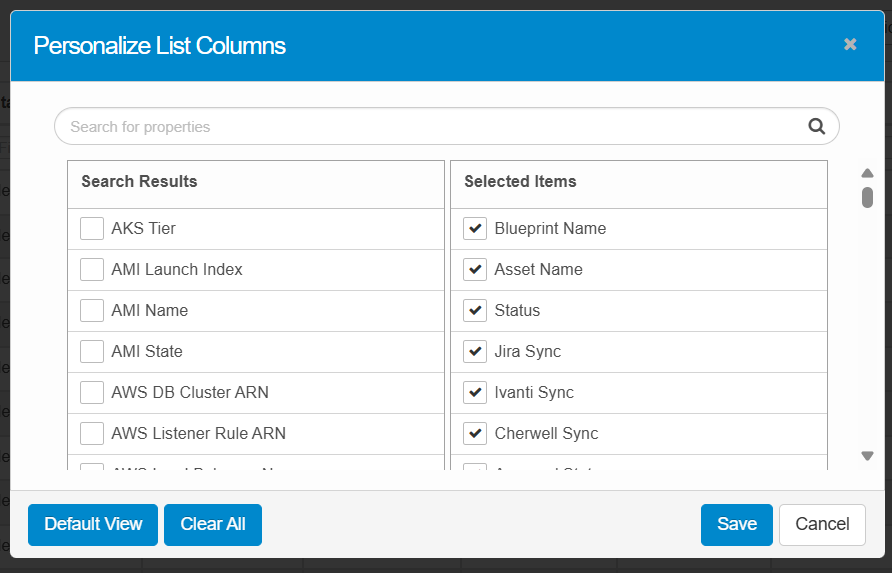
Task: Close the Personalize List Columns dialog
Action: (850, 45)
